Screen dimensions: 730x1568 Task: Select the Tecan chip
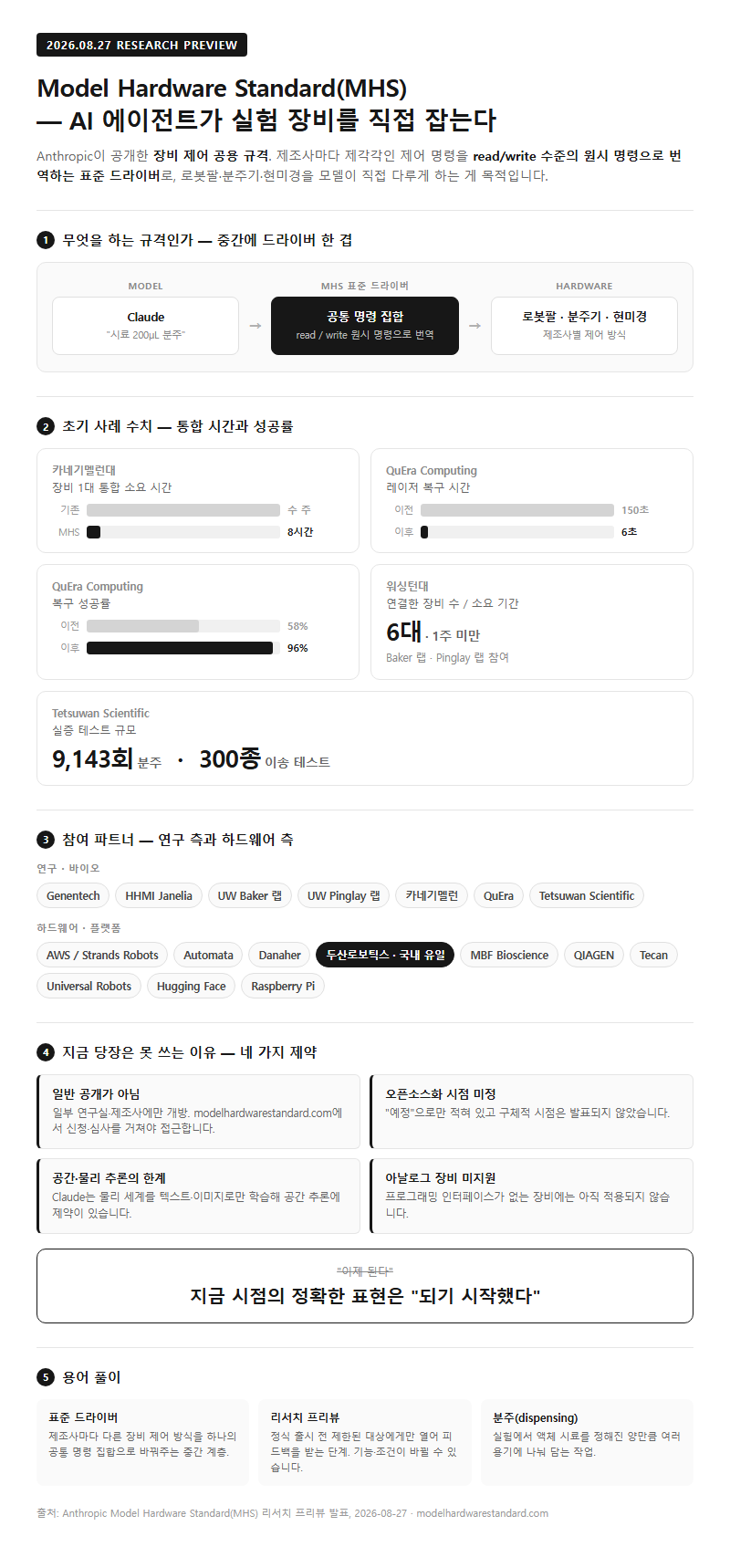point(653,955)
